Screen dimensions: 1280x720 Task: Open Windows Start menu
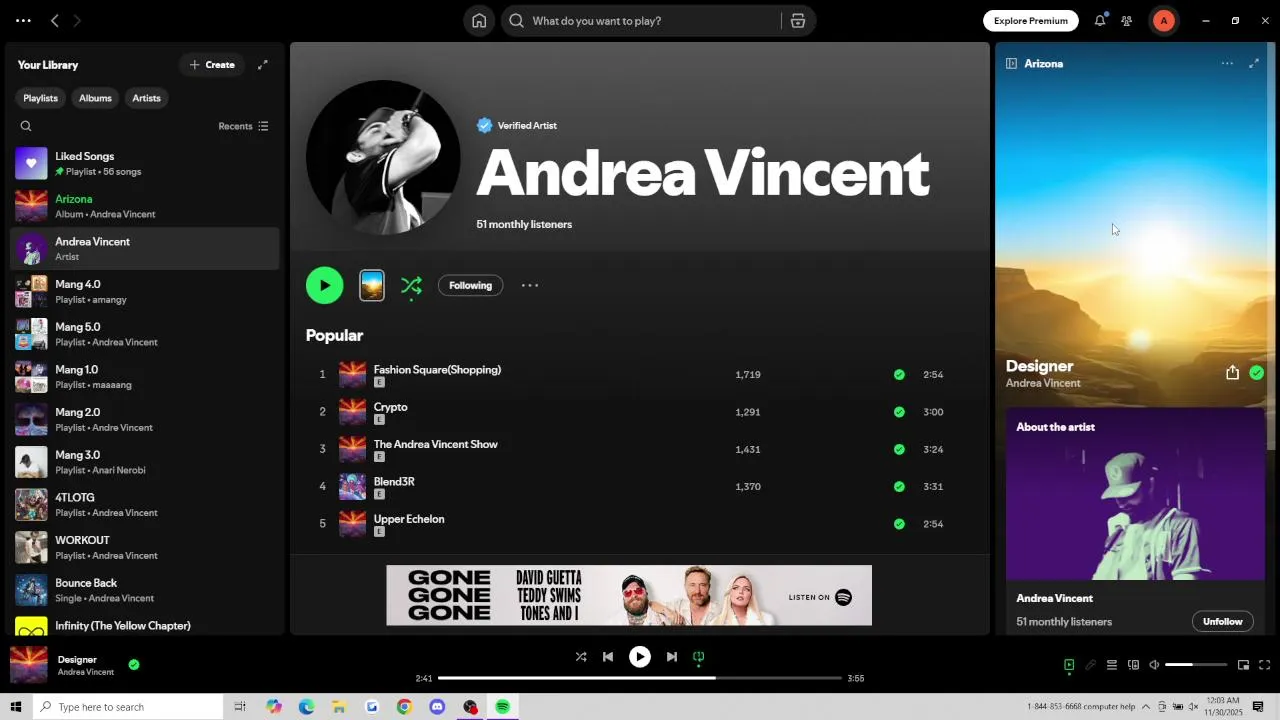pos(16,707)
